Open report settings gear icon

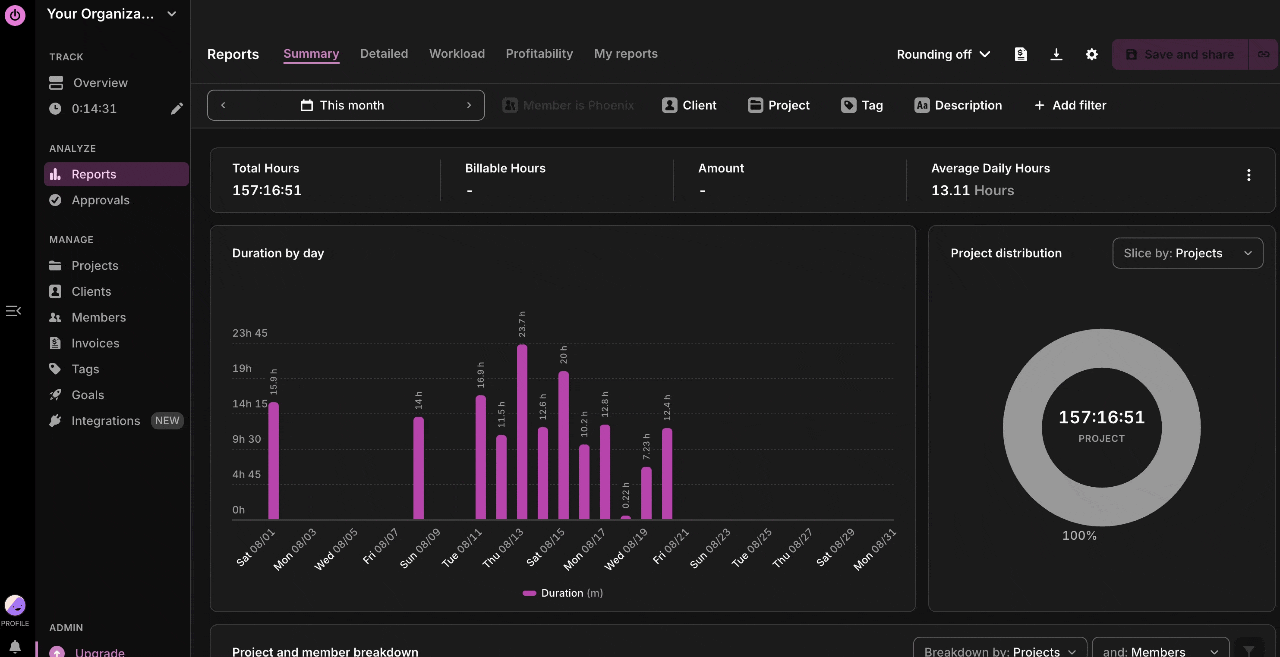coord(1092,54)
